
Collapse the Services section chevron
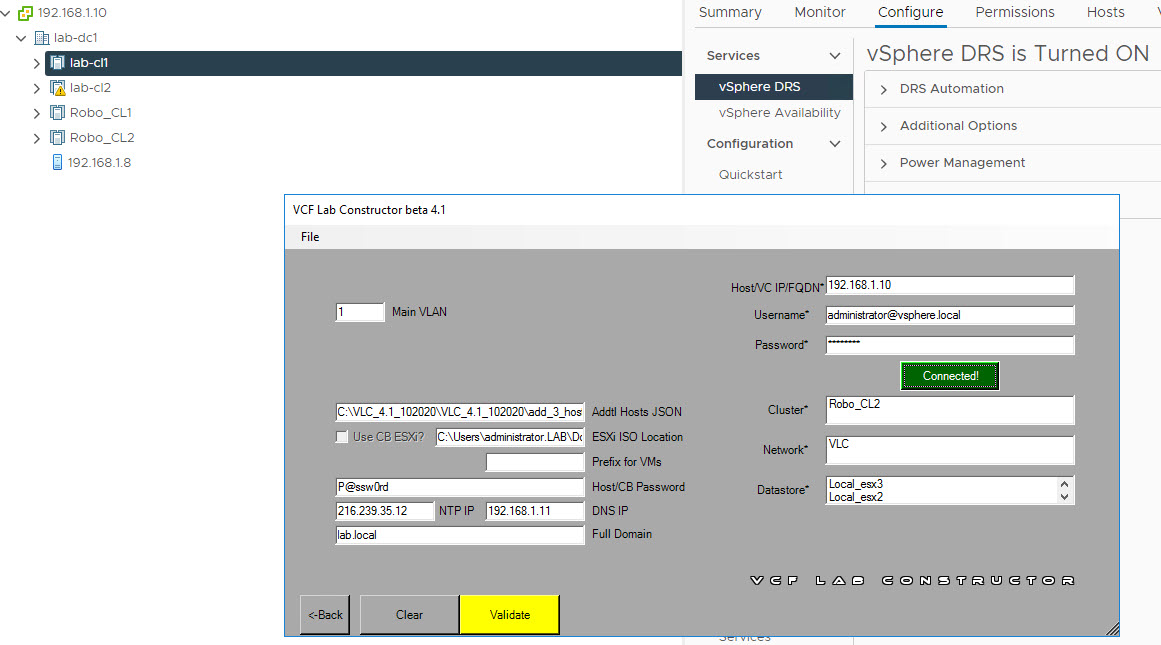point(835,56)
